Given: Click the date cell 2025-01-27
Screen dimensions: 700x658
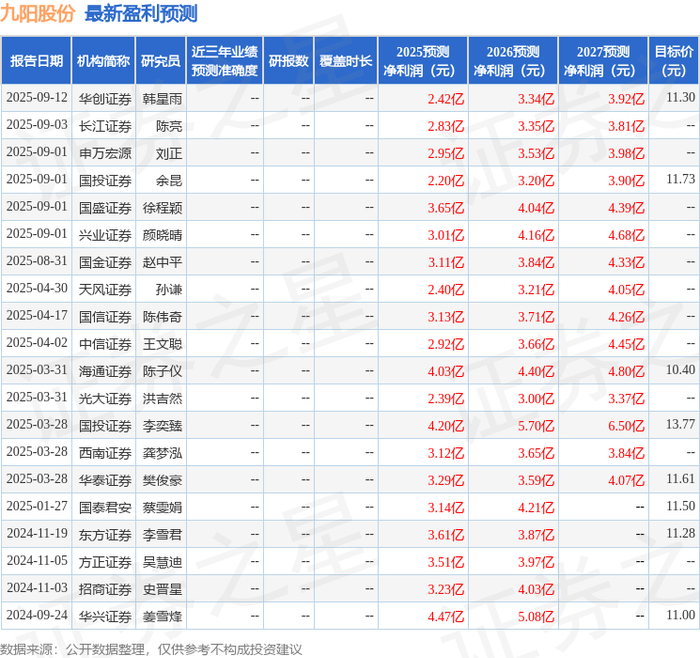Looking at the screenshot, I should coord(37,506).
